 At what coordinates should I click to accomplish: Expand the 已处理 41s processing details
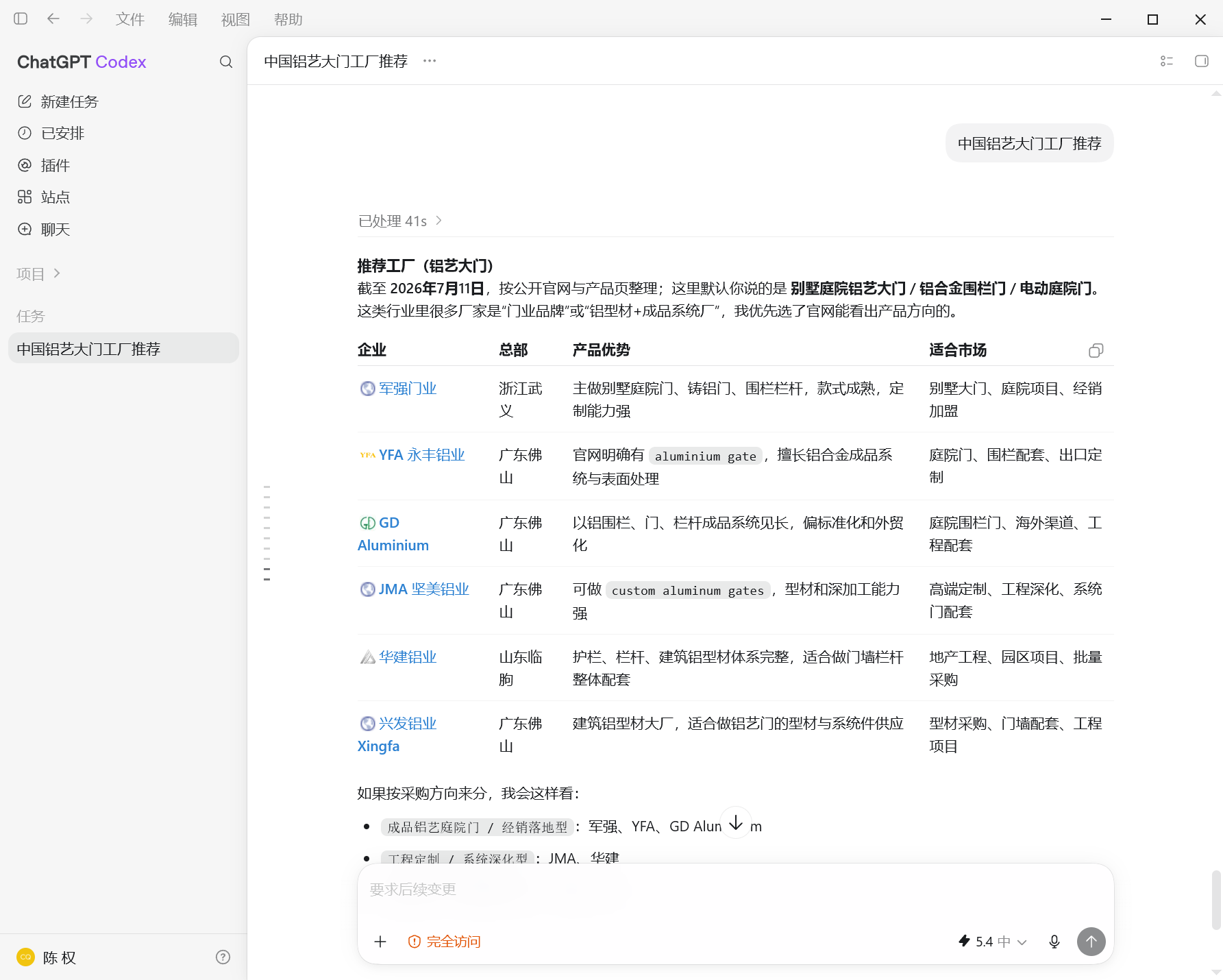pyautogui.click(x=400, y=221)
